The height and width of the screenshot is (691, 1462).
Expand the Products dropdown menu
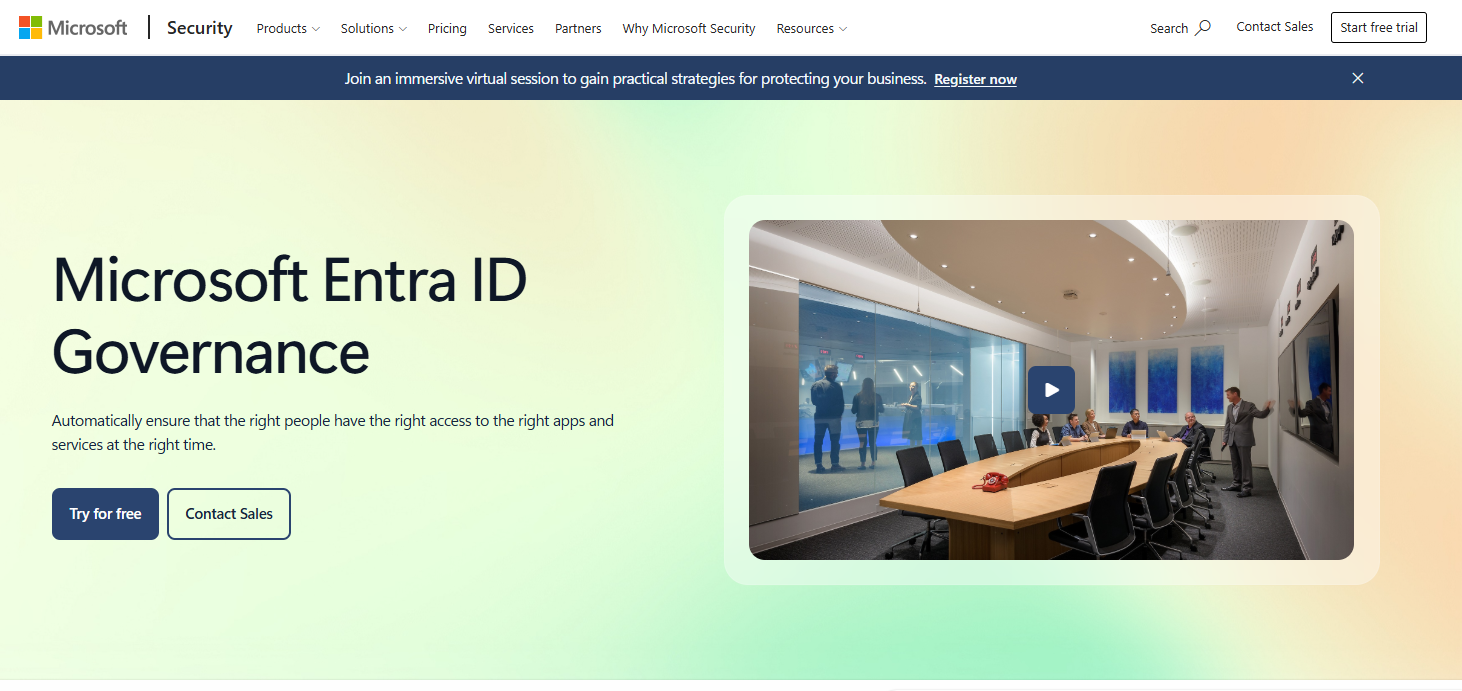pyautogui.click(x=288, y=28)
